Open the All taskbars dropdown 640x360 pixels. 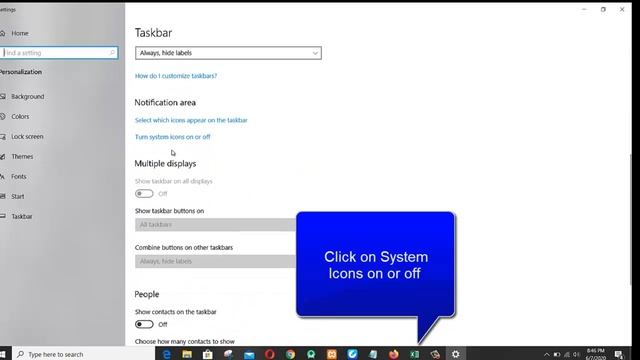click(216, 224)
